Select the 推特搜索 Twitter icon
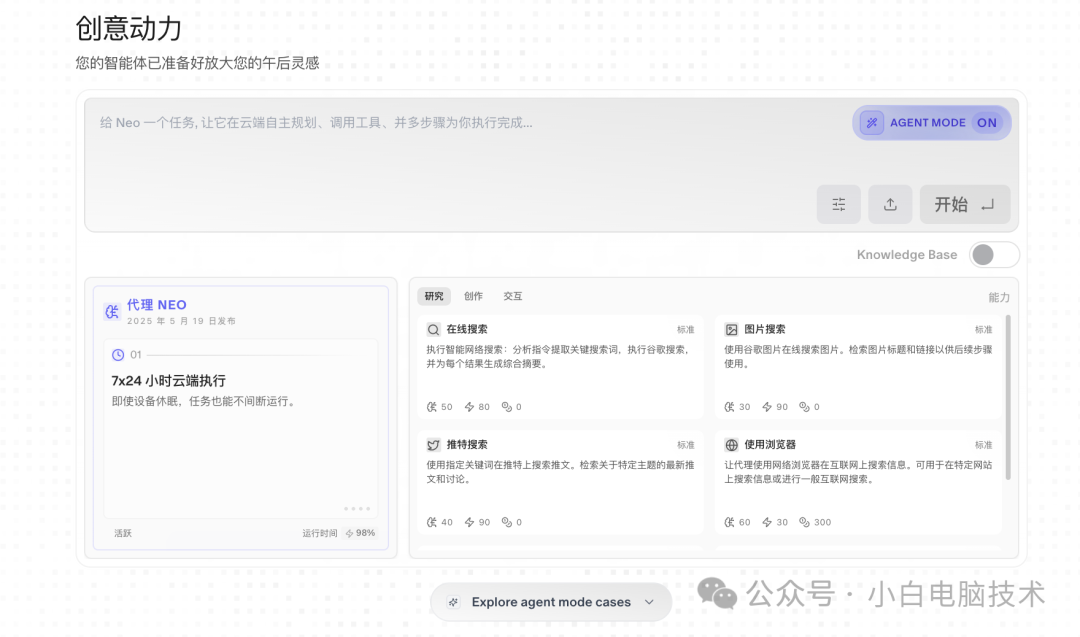 click(x=433, y=444)
